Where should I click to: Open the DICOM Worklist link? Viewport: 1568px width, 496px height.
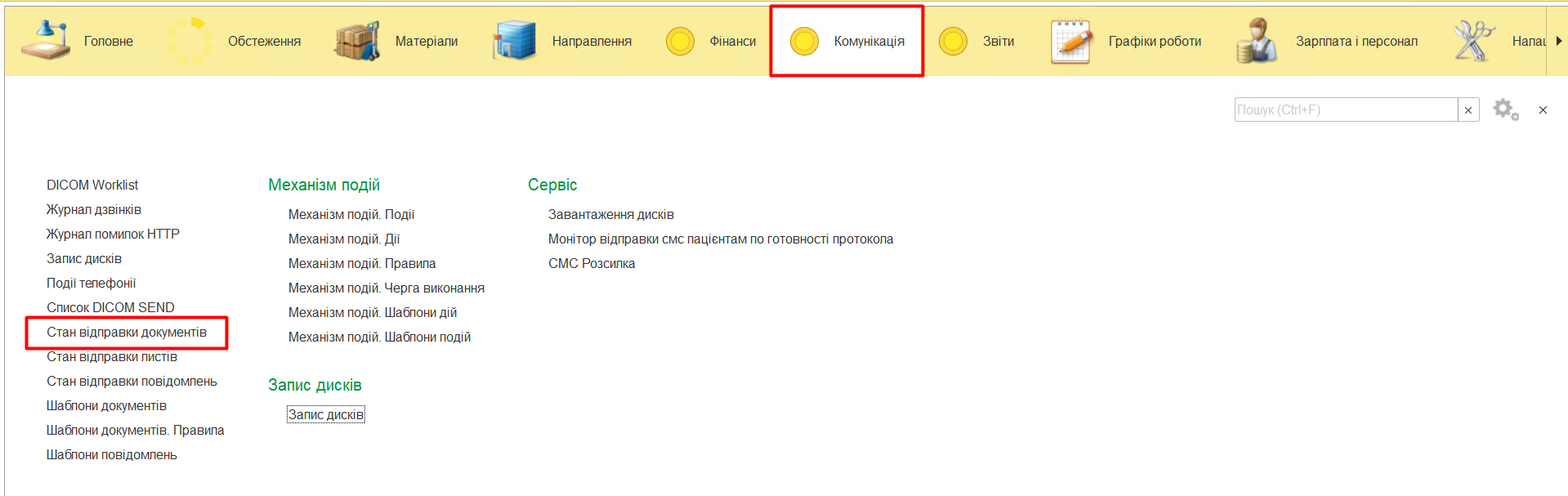(x=92, y=185)
